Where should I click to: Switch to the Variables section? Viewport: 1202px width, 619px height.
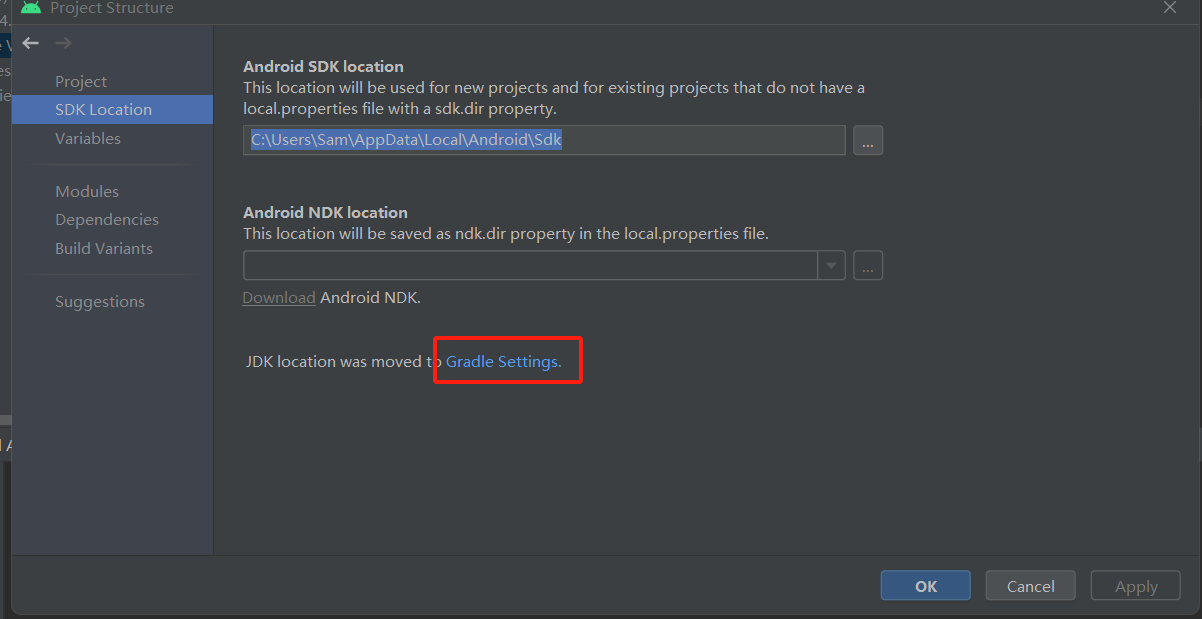(88, 138)
